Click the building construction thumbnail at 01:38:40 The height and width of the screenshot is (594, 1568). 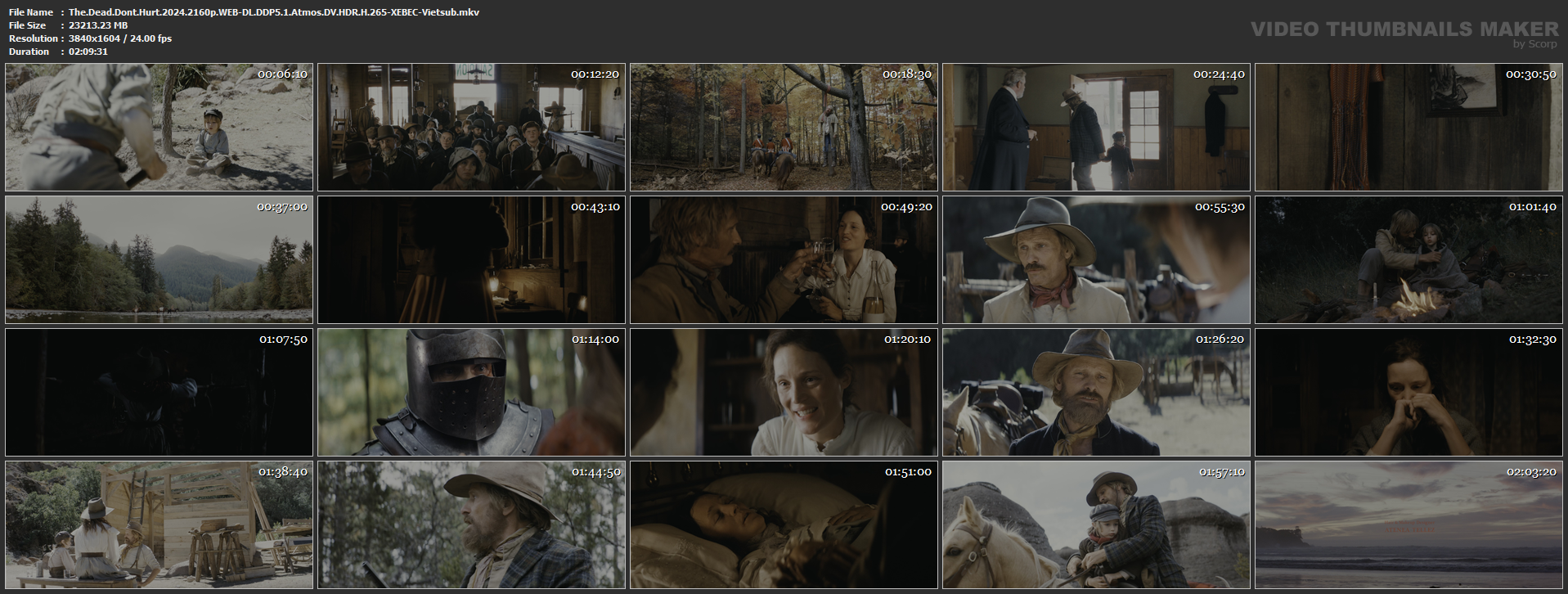click(159, 524)
